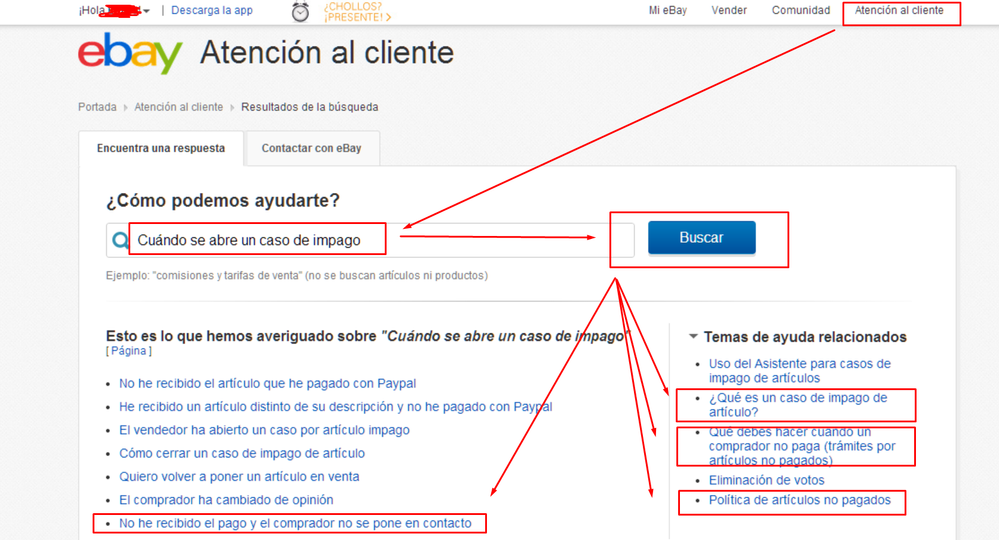The image size is (999, 540).
Task: Open ¿Qué es un caso de impago de artículo?
Action: (x=798, y=405)
